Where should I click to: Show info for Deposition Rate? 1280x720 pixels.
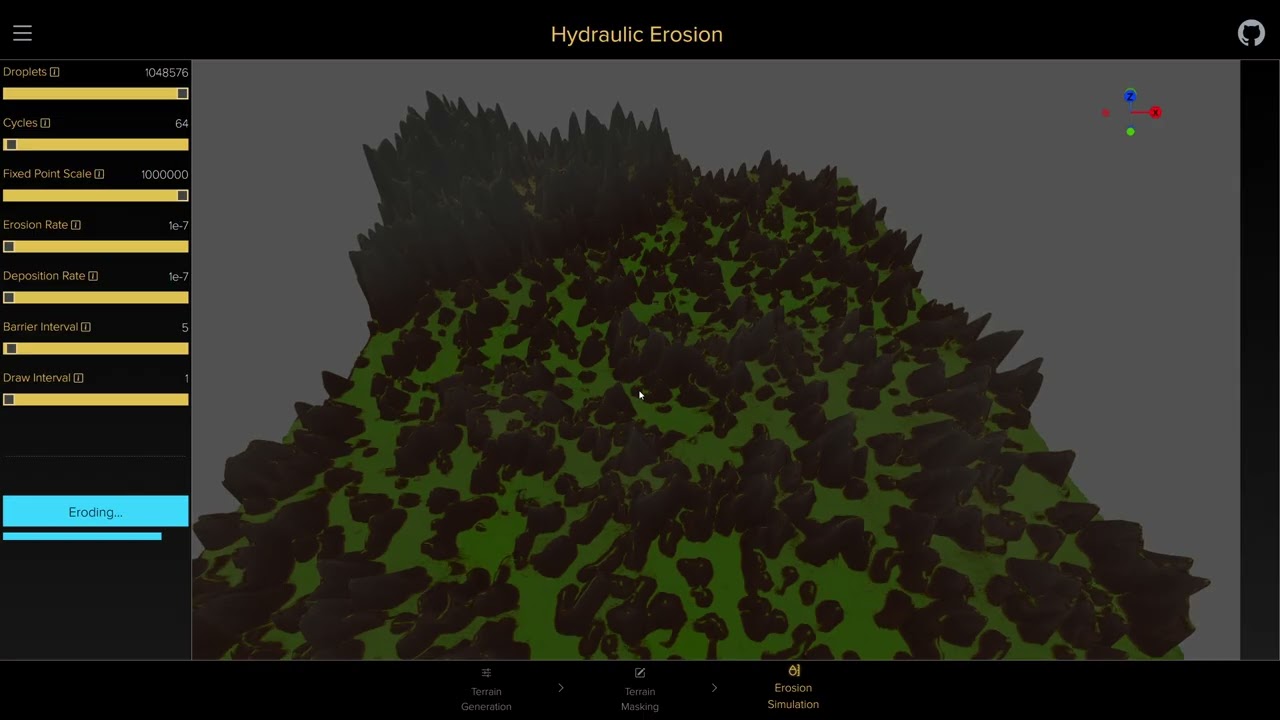pyautogui.click(x=93, y=276)
